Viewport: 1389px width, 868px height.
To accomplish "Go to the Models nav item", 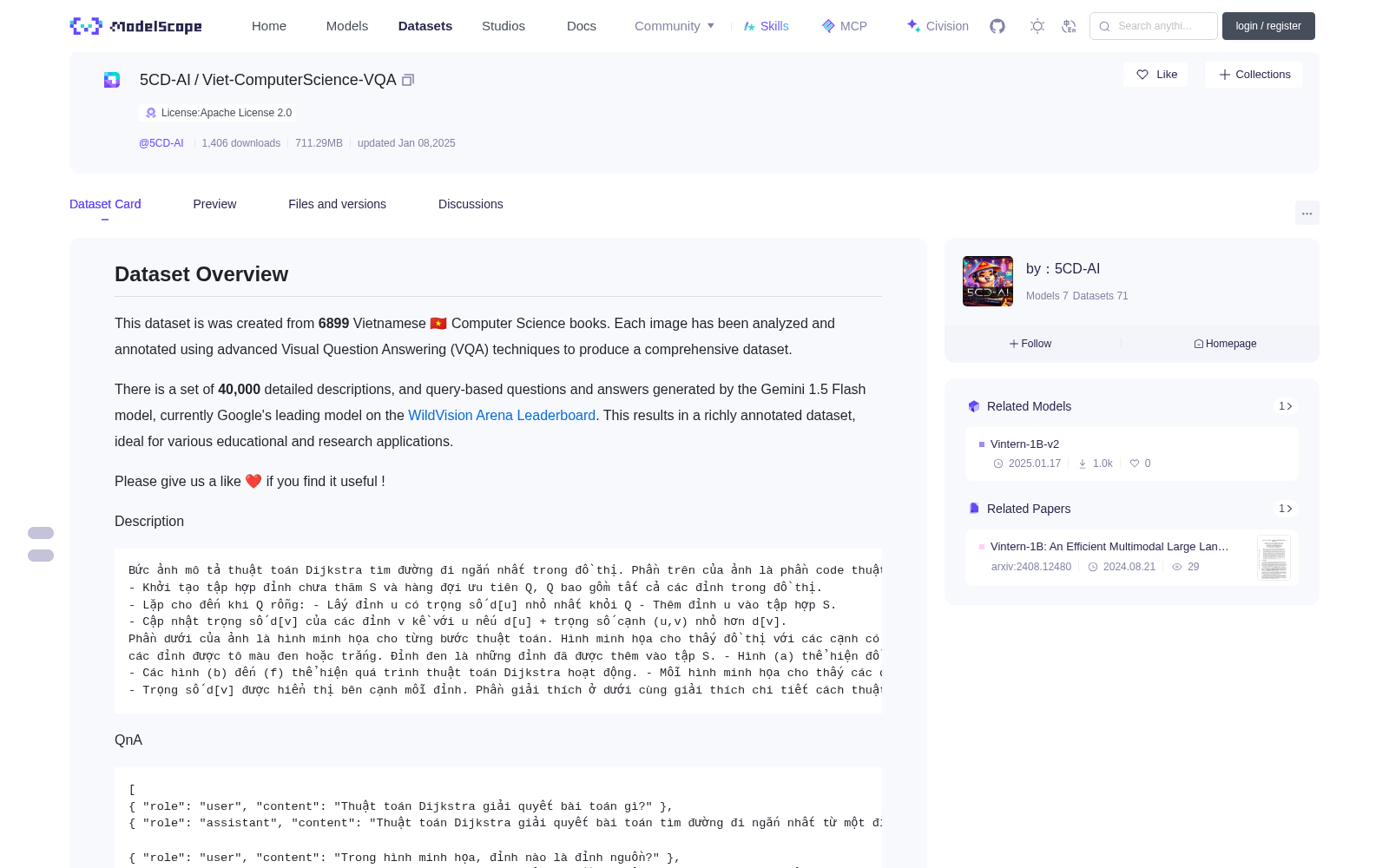I will [347, 26].
